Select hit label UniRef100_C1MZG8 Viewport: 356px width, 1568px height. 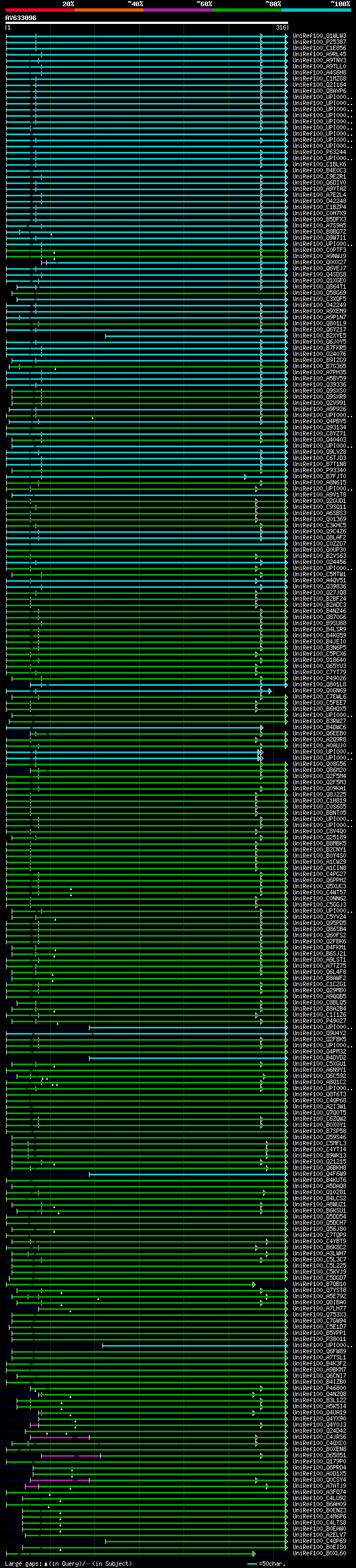click(x=319, y=78)
